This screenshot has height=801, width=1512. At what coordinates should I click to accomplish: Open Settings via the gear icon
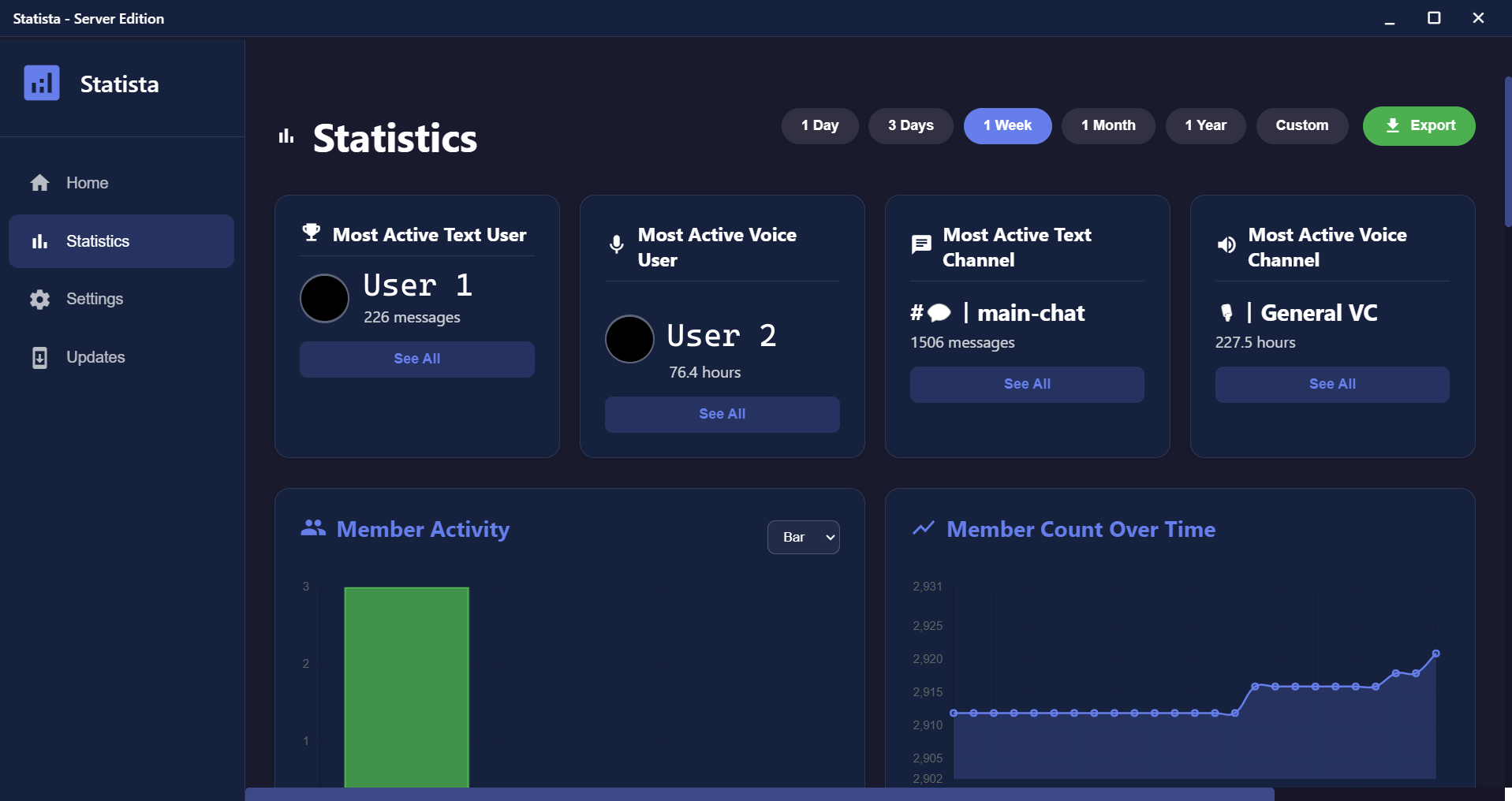click(x=39, y=299)
